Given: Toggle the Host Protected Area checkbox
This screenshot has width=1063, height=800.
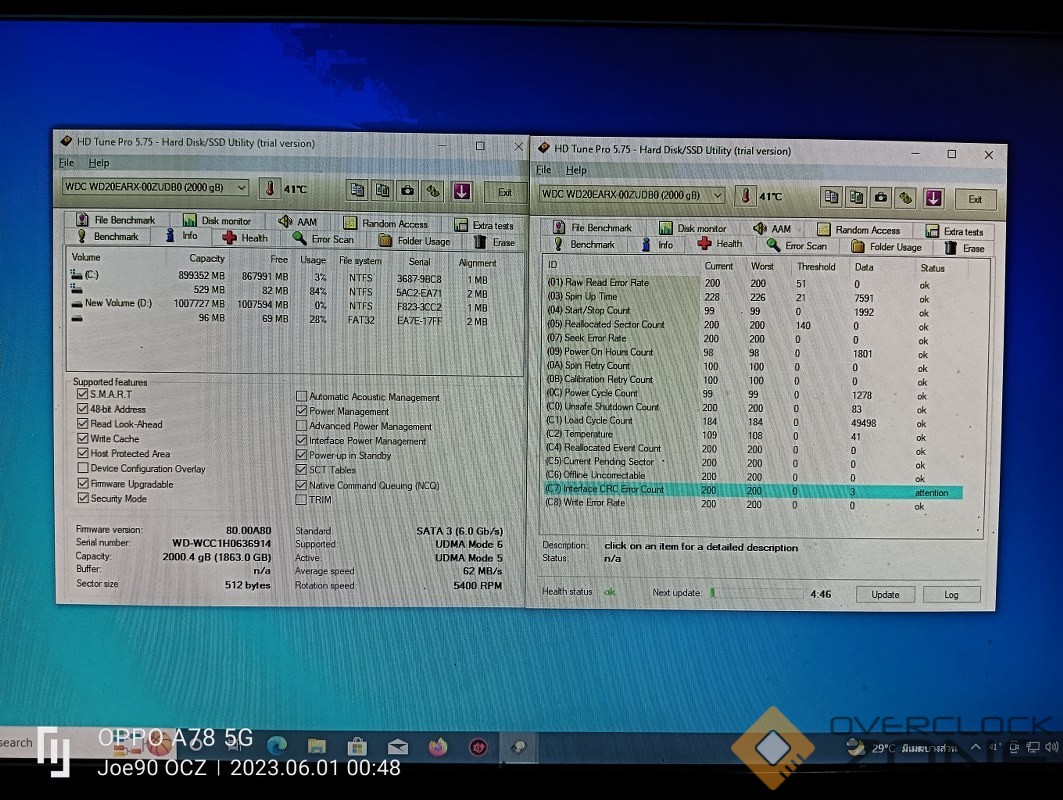Looking at the screenshot, I should coord(83,454).
